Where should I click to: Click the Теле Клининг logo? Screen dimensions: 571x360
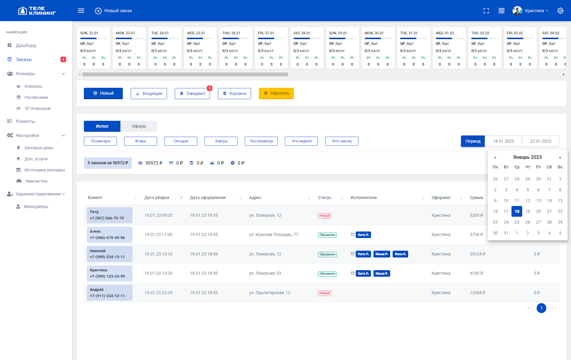point(37,11)
